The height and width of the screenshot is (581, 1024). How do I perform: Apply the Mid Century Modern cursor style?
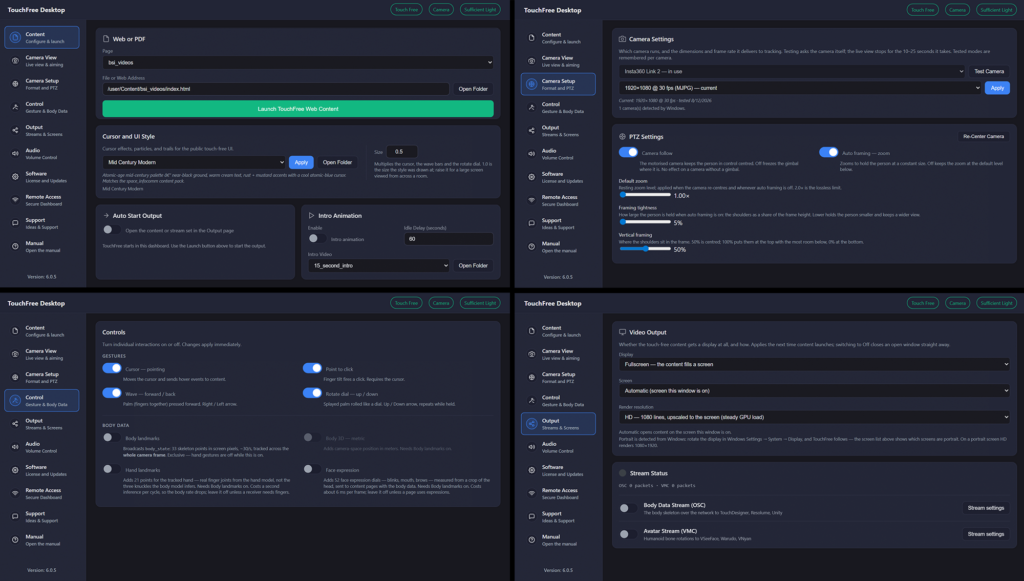tap(301, 162)
